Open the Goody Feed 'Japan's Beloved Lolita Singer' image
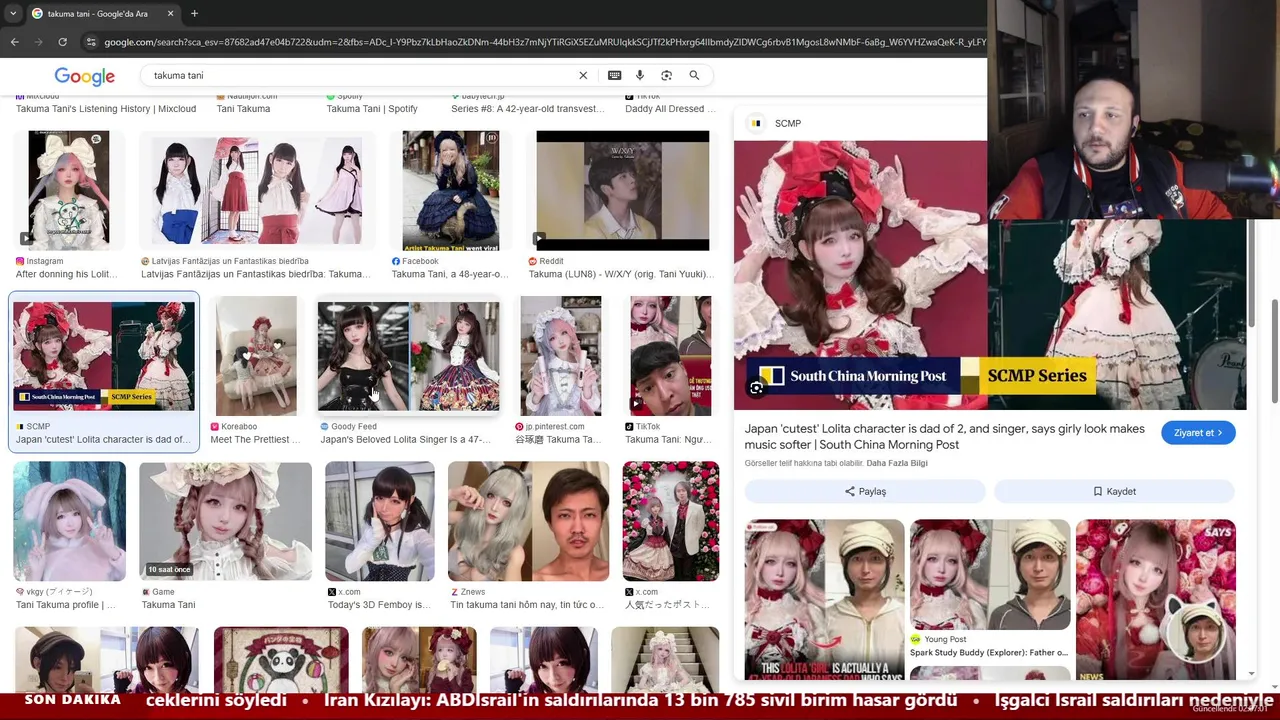Viewport: 1280px width, 720px height. (408, 356)
